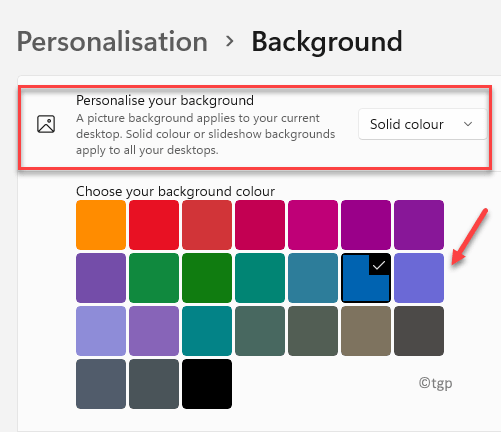
Task: Go back to Personalisation breadcrumb
Action: point(112,42)
